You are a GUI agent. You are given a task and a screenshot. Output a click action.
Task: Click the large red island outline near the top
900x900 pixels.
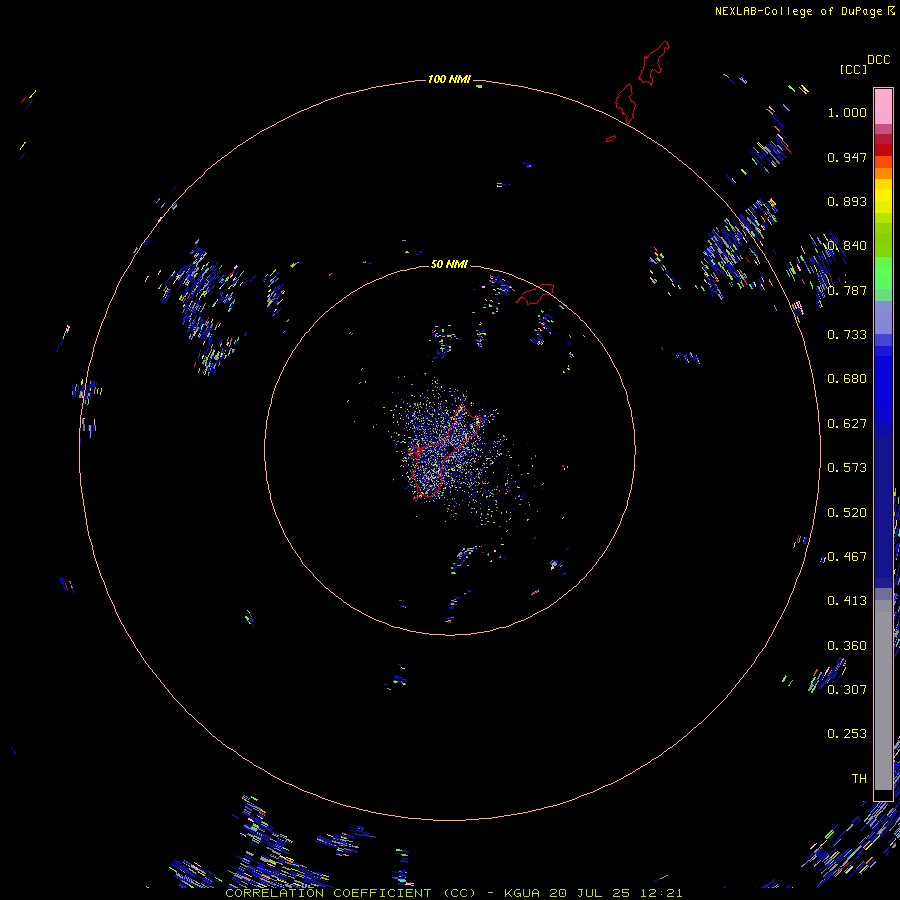coord(654,63)
